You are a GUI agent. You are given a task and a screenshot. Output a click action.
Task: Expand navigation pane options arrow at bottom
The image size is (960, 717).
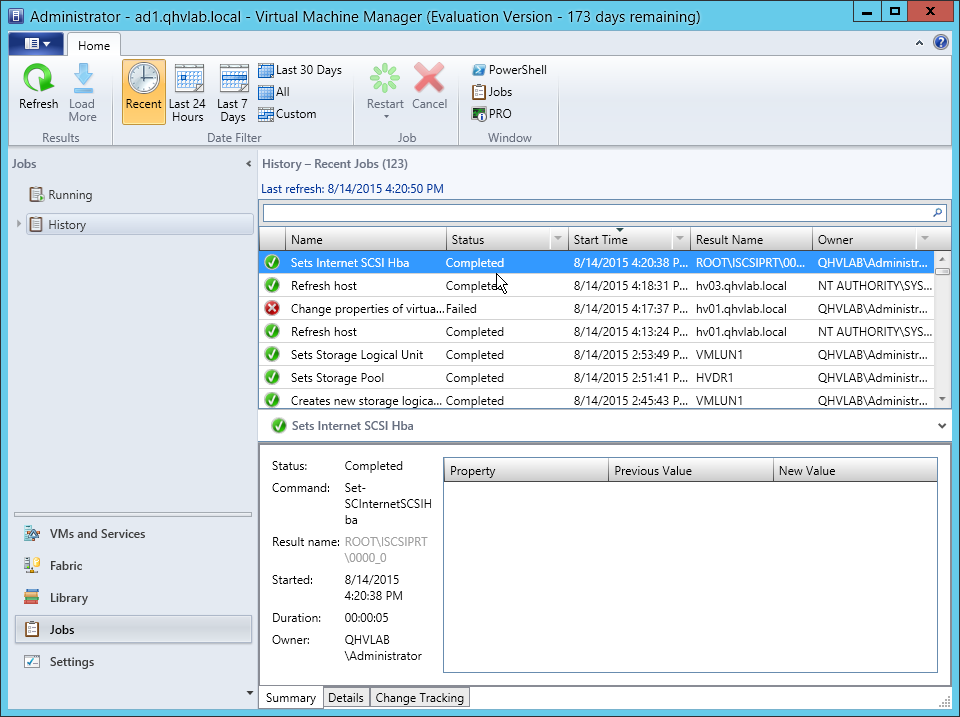[249, 693]
